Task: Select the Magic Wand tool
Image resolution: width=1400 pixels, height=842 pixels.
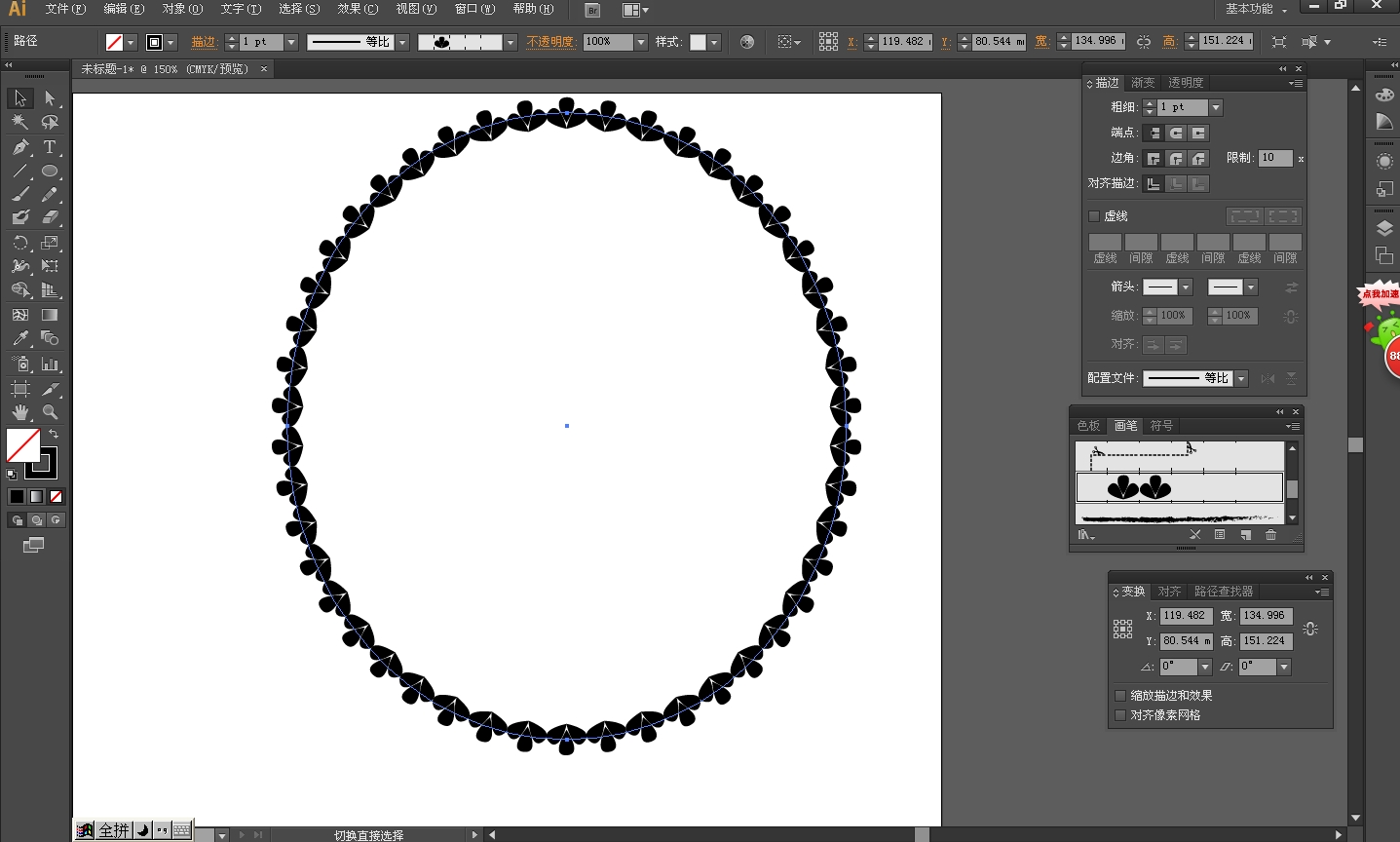Action: pos(20,123)
